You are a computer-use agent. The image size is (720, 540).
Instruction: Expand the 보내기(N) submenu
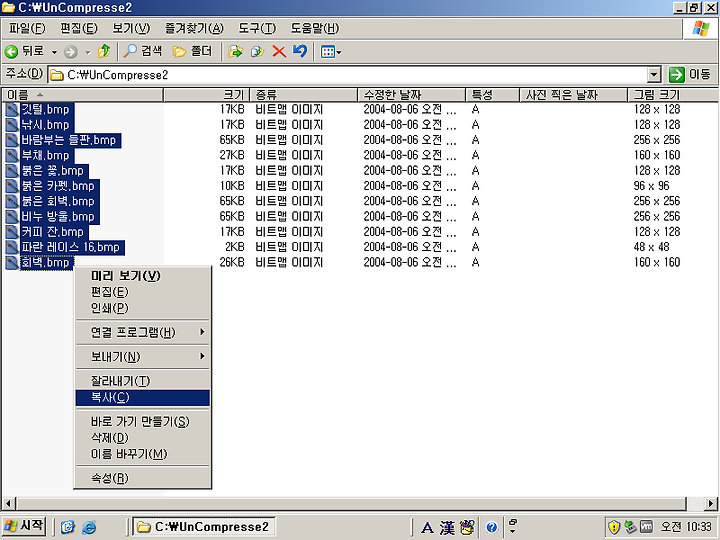pos(142,357)
